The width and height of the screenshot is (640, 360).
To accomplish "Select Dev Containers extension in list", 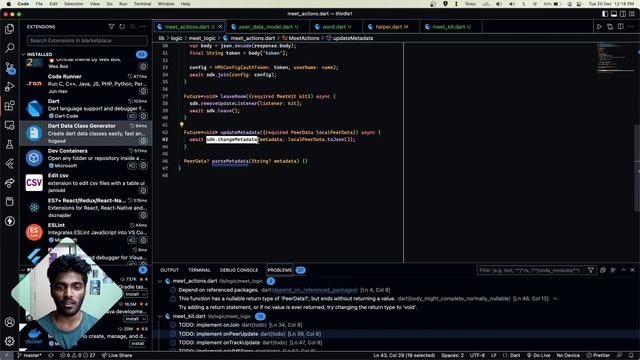I will tap(86, 158).
